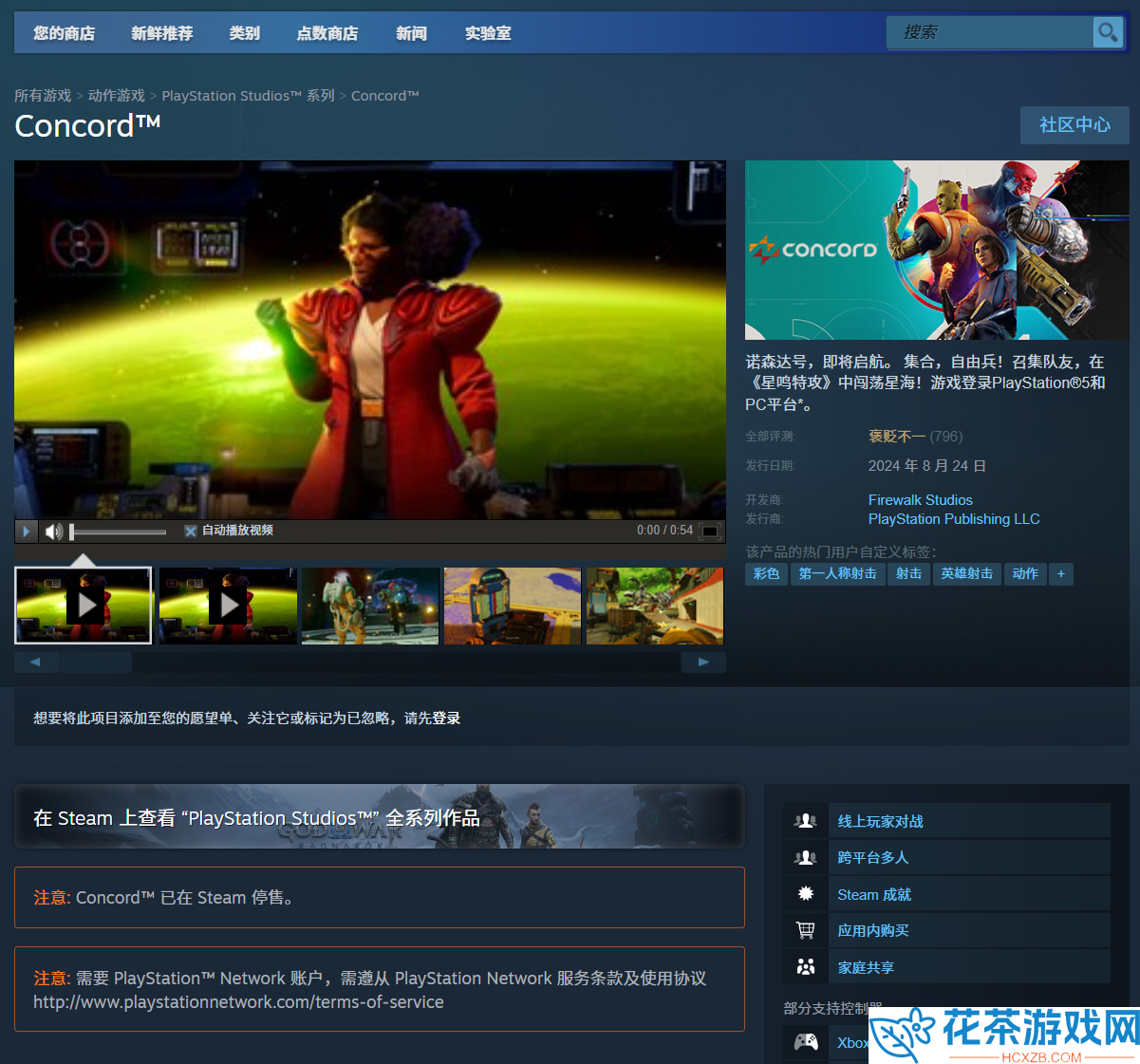Open the video in fullscreen mode

pos(710,531)
